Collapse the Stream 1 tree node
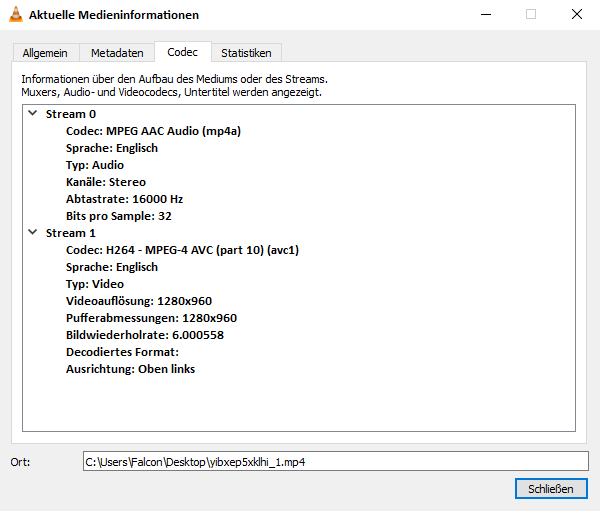 click(32, 233)
